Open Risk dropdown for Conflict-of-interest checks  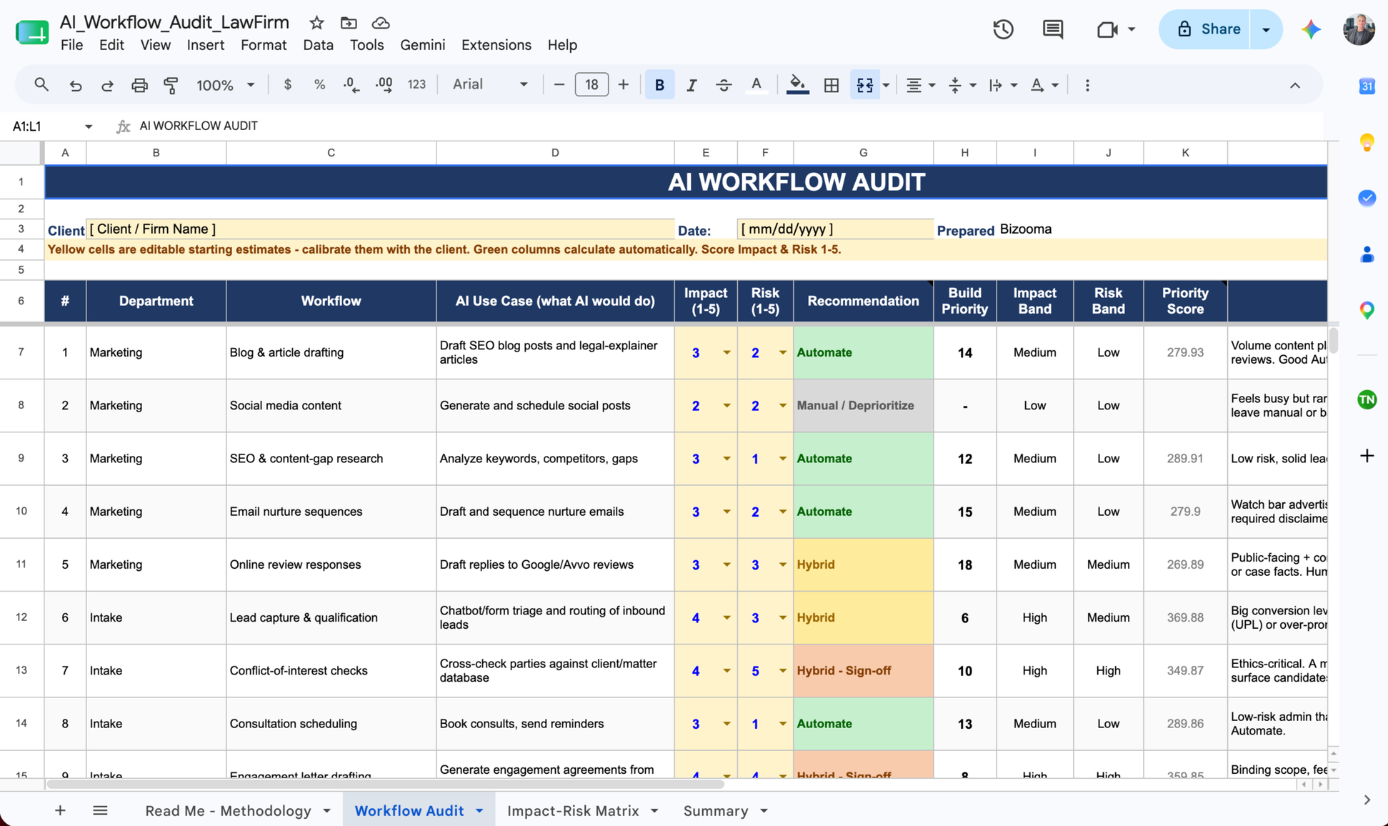(783, 671)
